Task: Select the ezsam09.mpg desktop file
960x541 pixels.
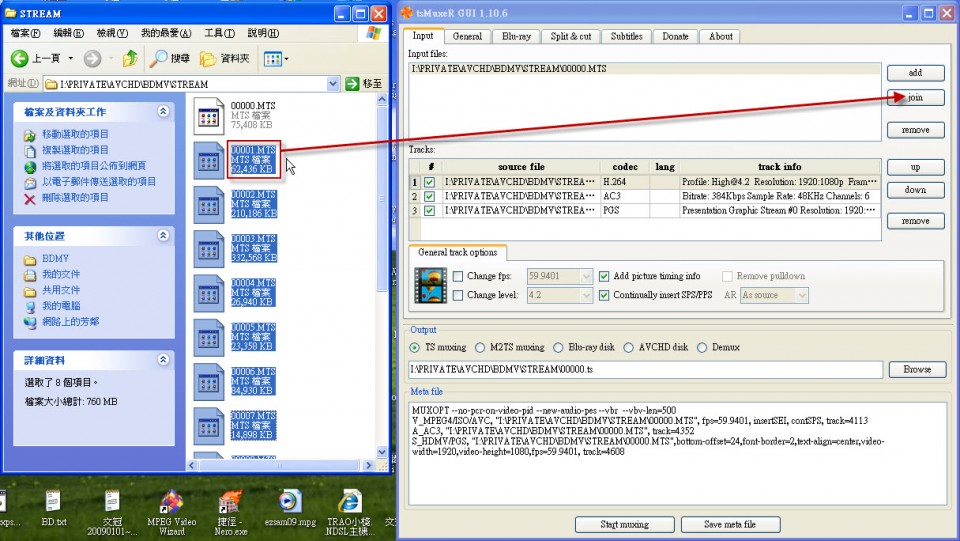Action: click(290, 506)
